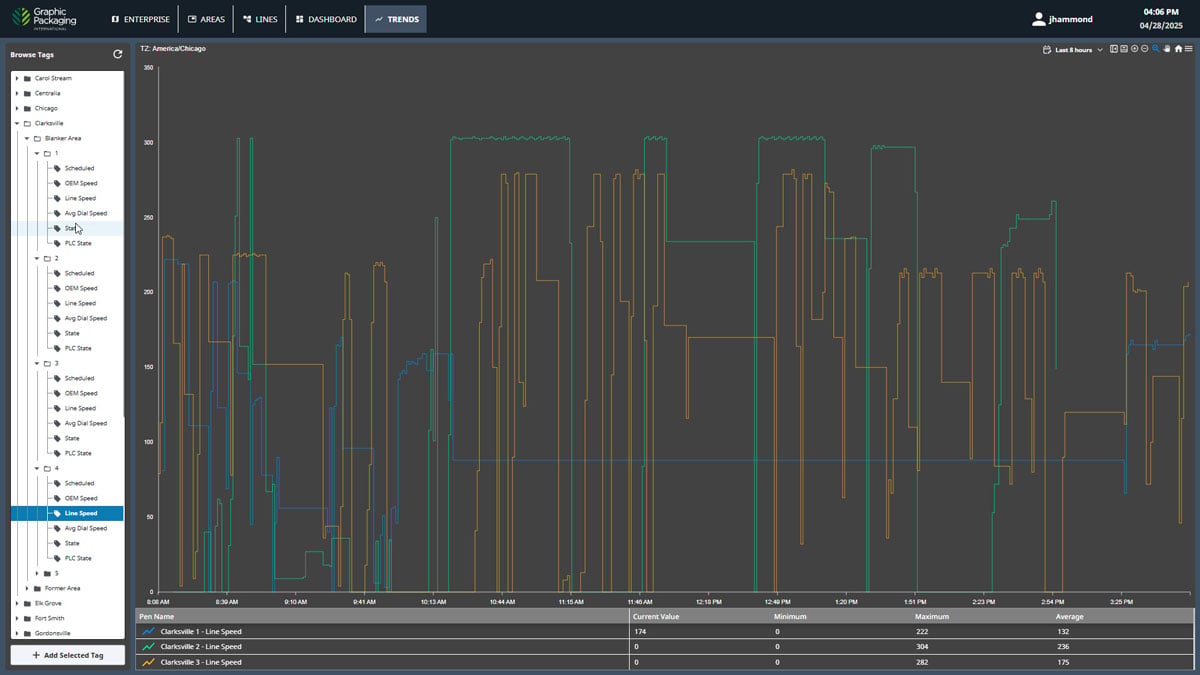The height and width of the screenshot is (675, 1200).
Task: Click the Chicago folder icon
Action: click(27, 108)
